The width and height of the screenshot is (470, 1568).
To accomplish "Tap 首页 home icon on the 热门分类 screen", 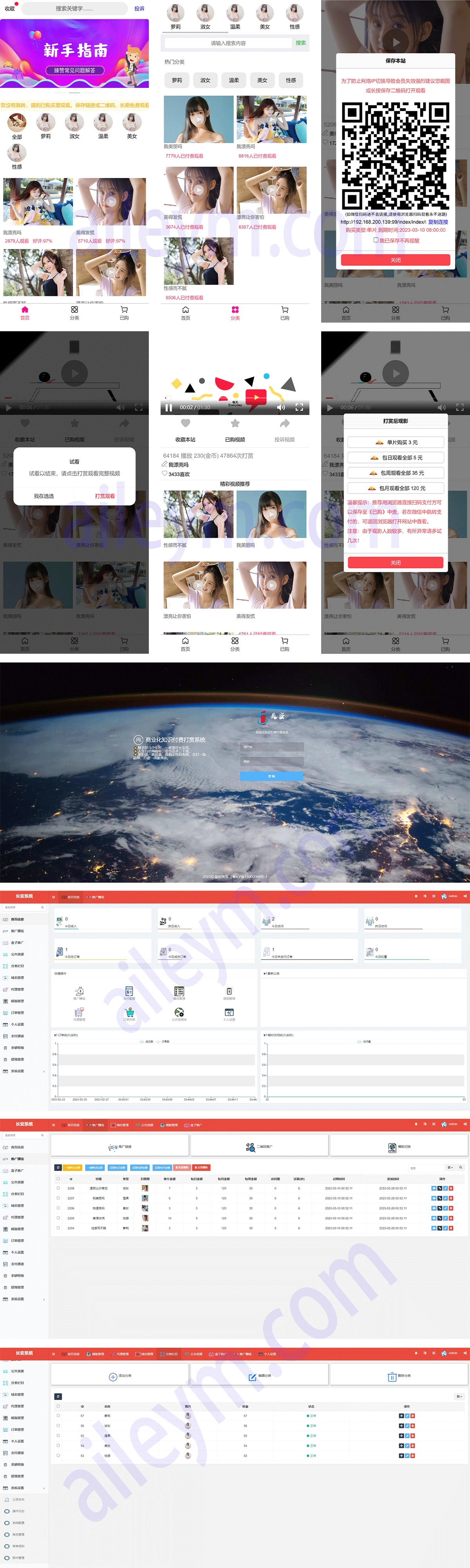I will pos(185,310).
